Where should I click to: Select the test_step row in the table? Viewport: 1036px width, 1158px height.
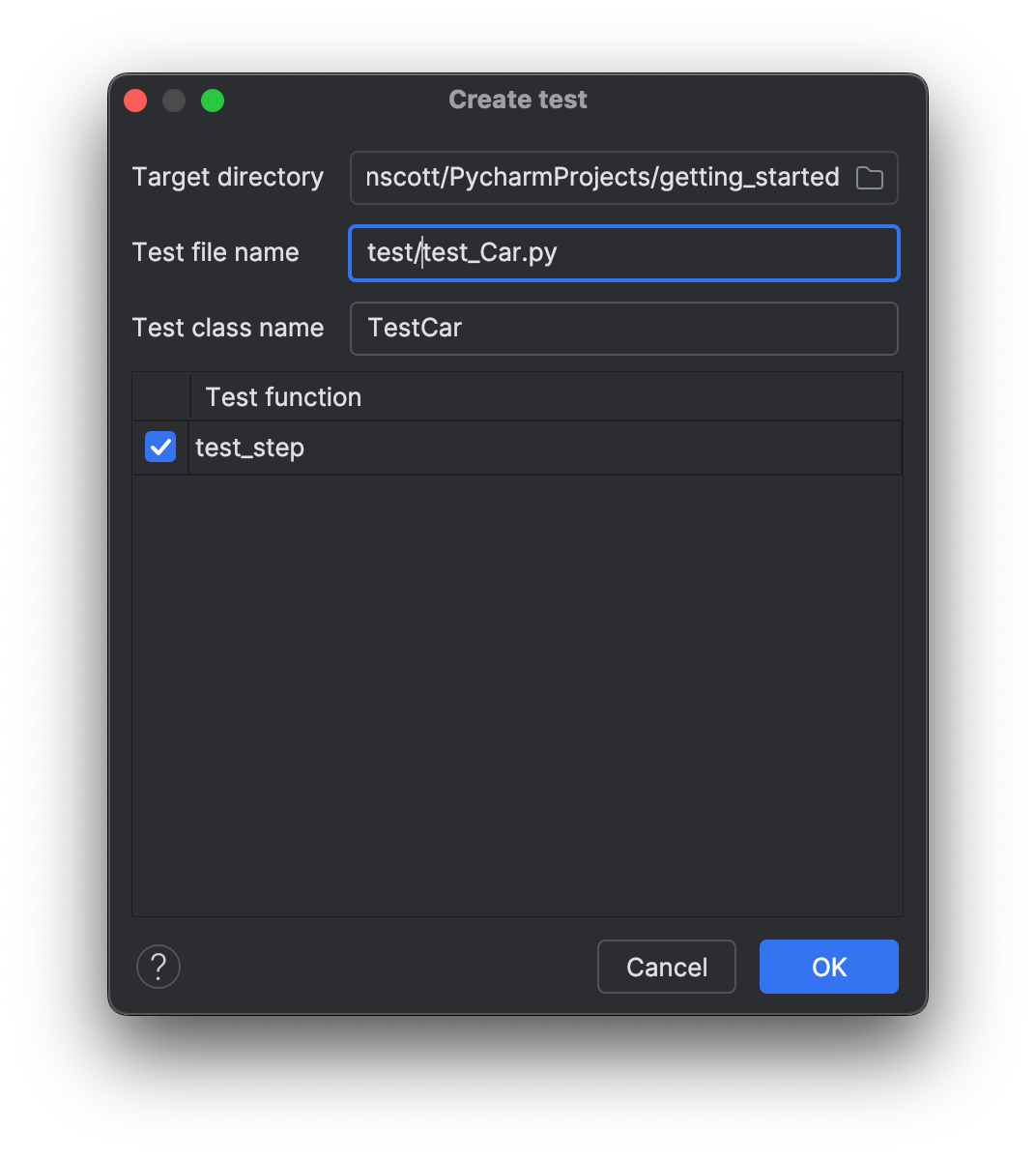click(x=435, y=447)
